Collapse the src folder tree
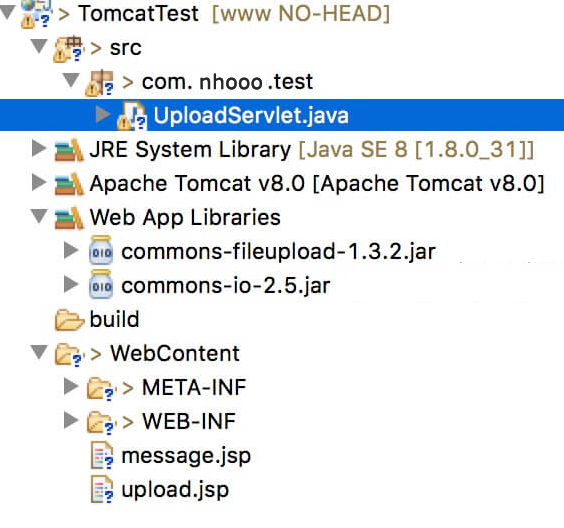Viewport: 564px width, 528px height. [39, 47]
